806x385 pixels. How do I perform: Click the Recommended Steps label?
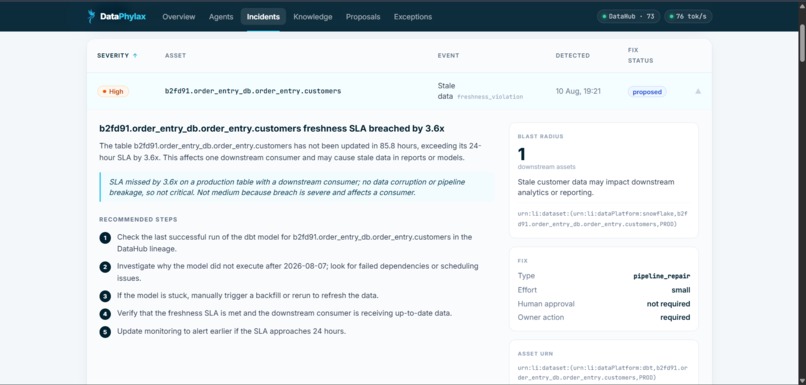138,219
